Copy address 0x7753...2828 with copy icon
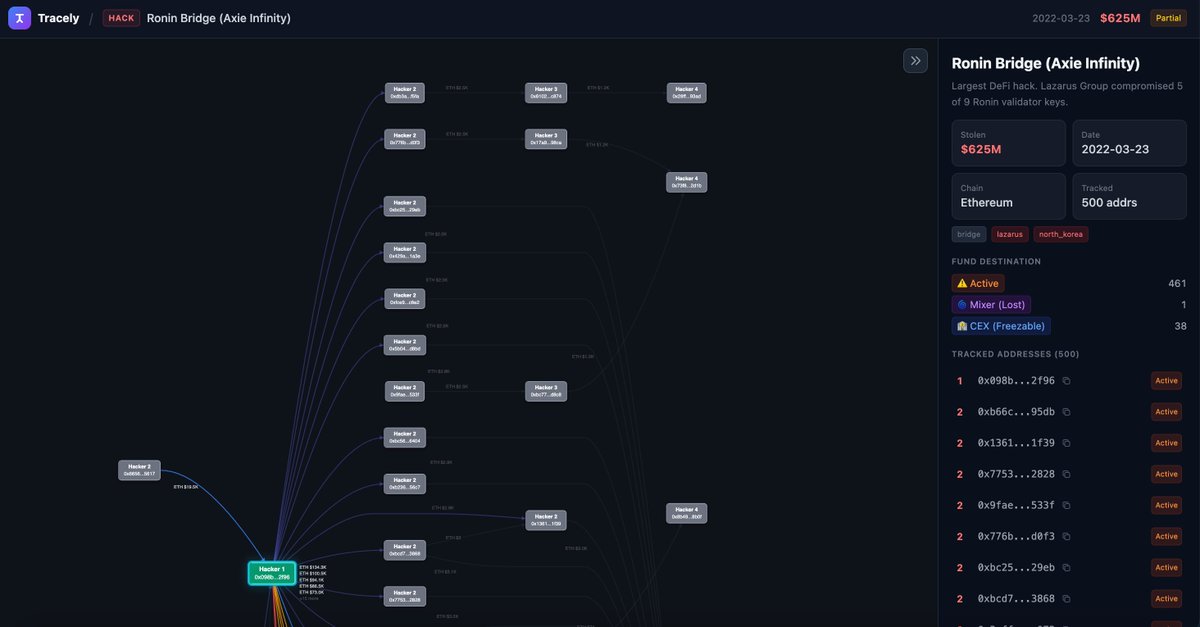The image size is (1200, 627). [1066, 474]
